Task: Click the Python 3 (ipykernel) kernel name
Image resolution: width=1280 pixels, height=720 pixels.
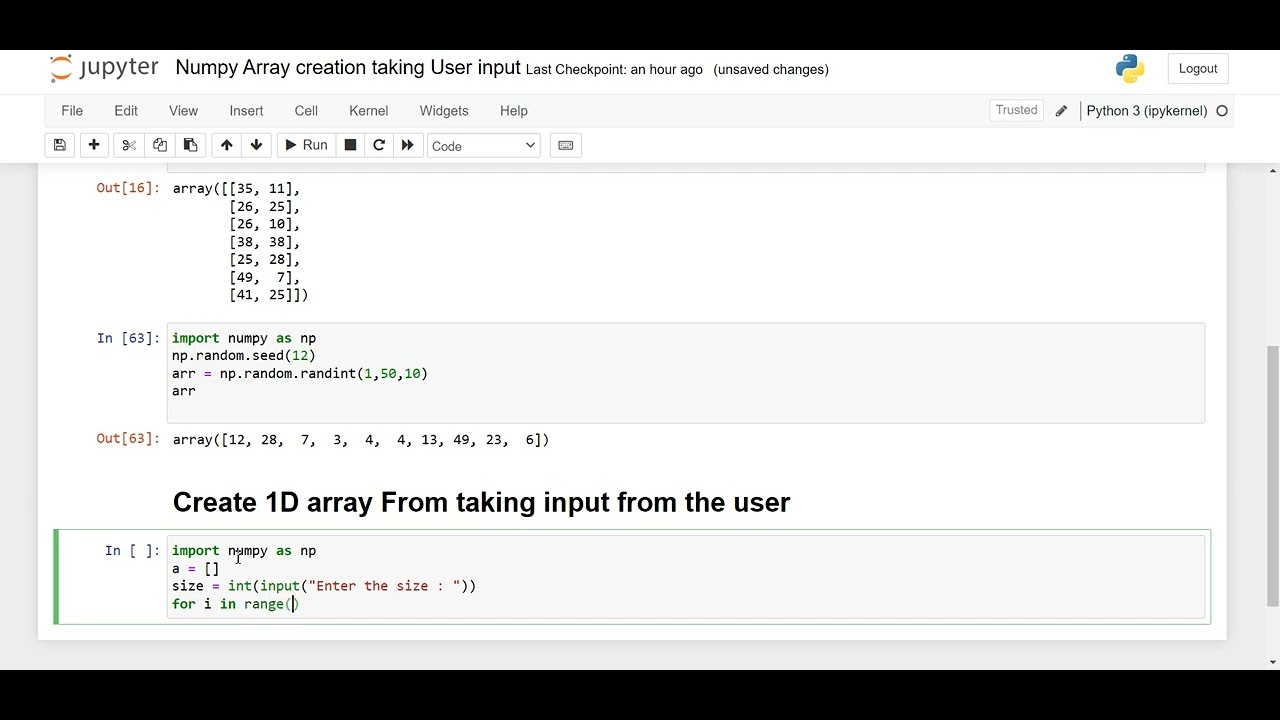Action: click(x=1147, y=111)
